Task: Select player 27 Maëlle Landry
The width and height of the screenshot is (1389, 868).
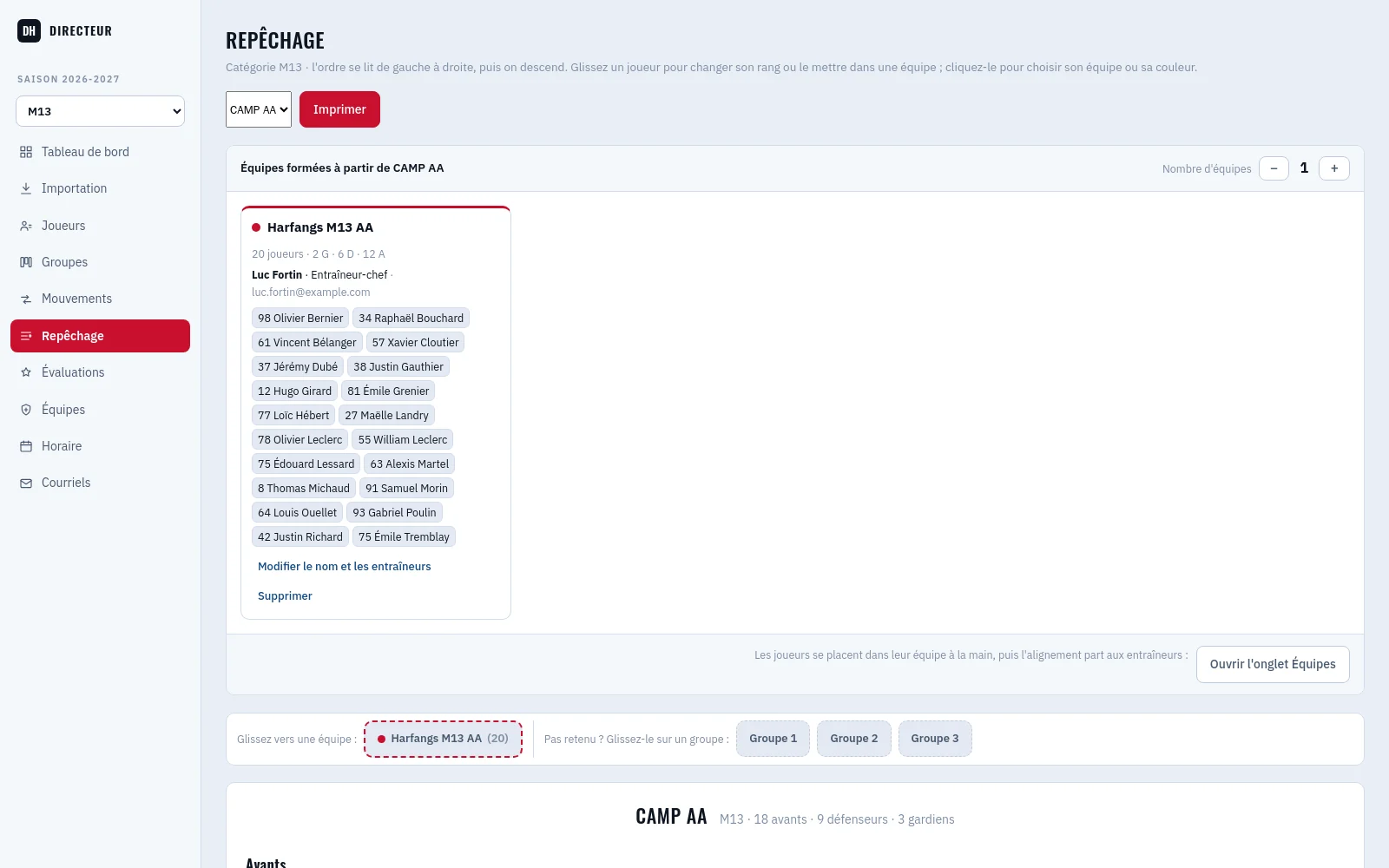Action: (386, 416)
